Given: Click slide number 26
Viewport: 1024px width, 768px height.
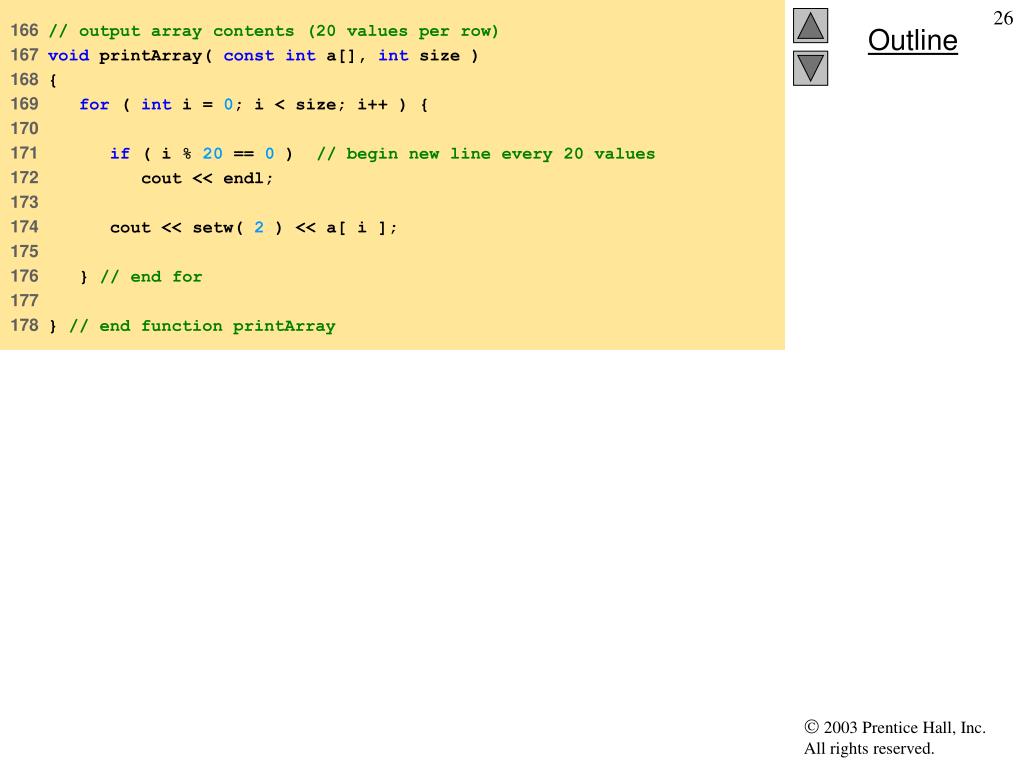Looking at the screenshot, I should [x=1003, y=18].
